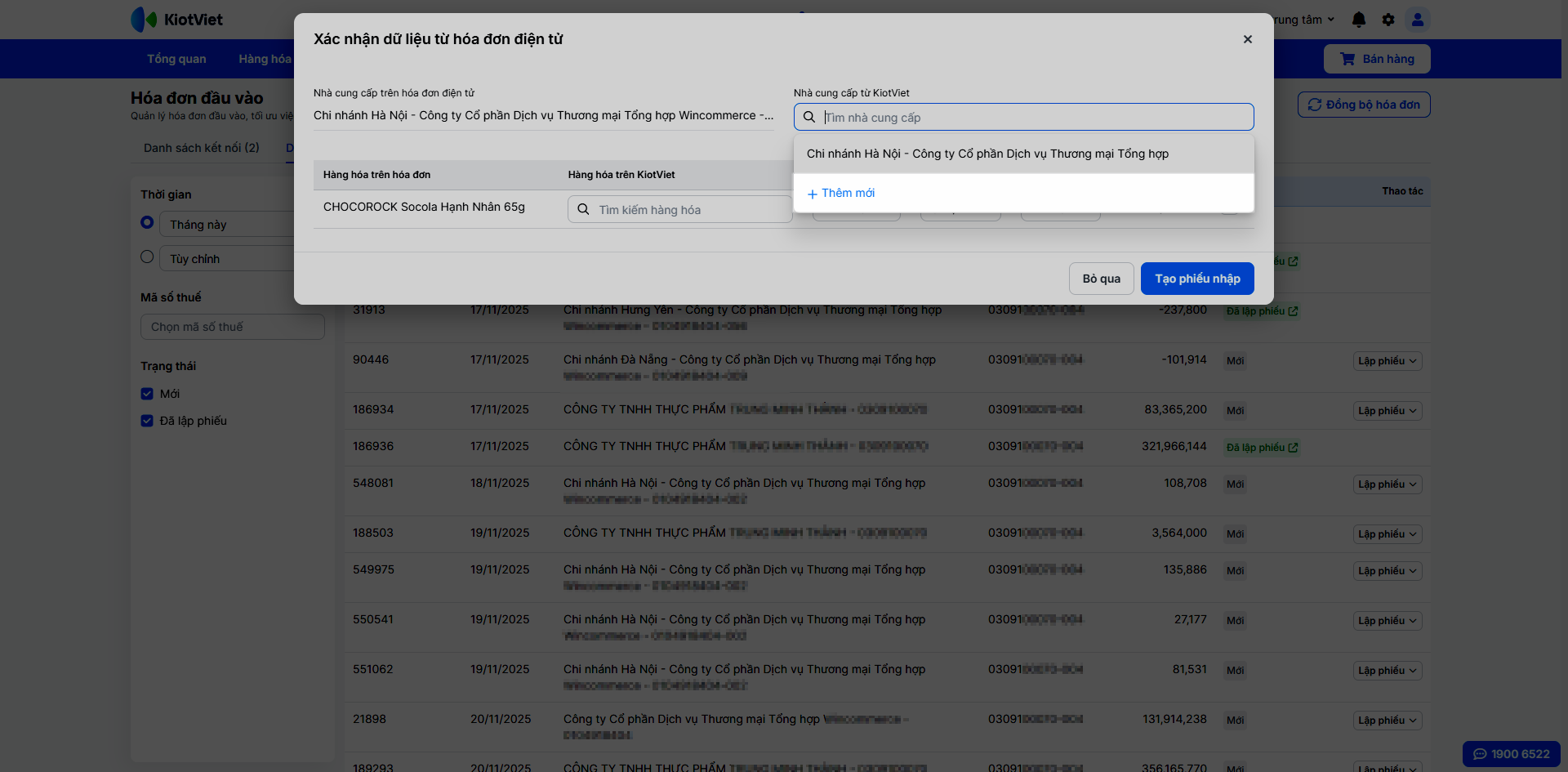Uncheck the 'Mới' status checkbox
The image size is (1568, 772).
point(147,394)
